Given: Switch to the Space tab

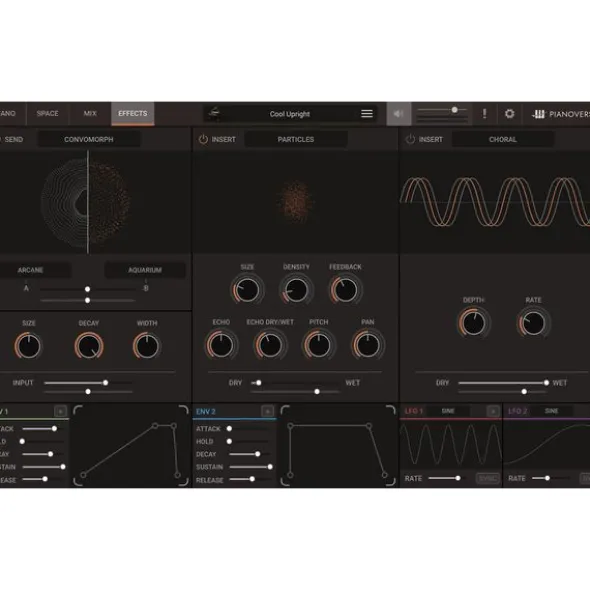Looking at the screenshot, I should [x=48, y=113].
